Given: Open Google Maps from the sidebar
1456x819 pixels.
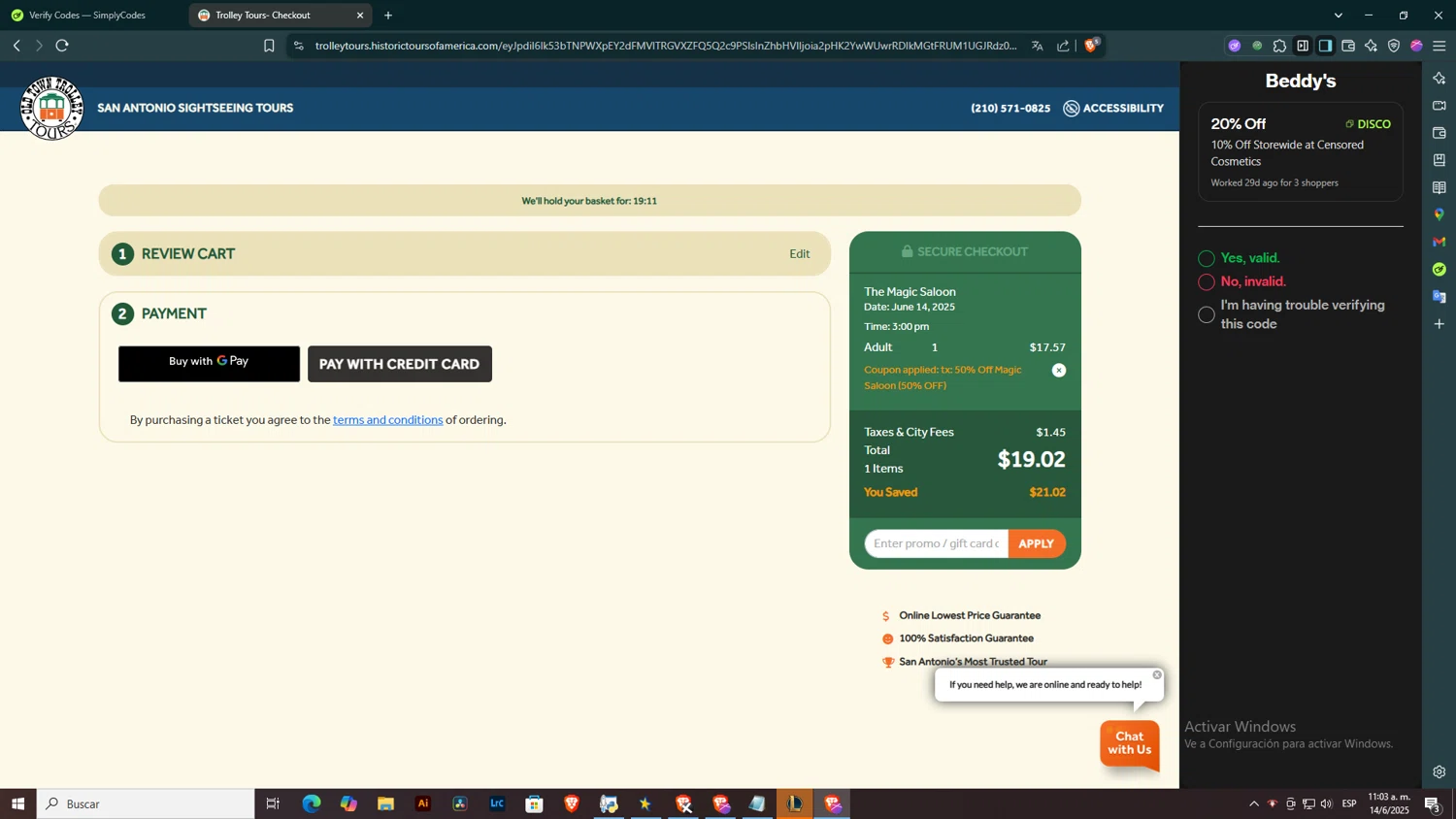Looking at the screenshot, I should 1439,214.
